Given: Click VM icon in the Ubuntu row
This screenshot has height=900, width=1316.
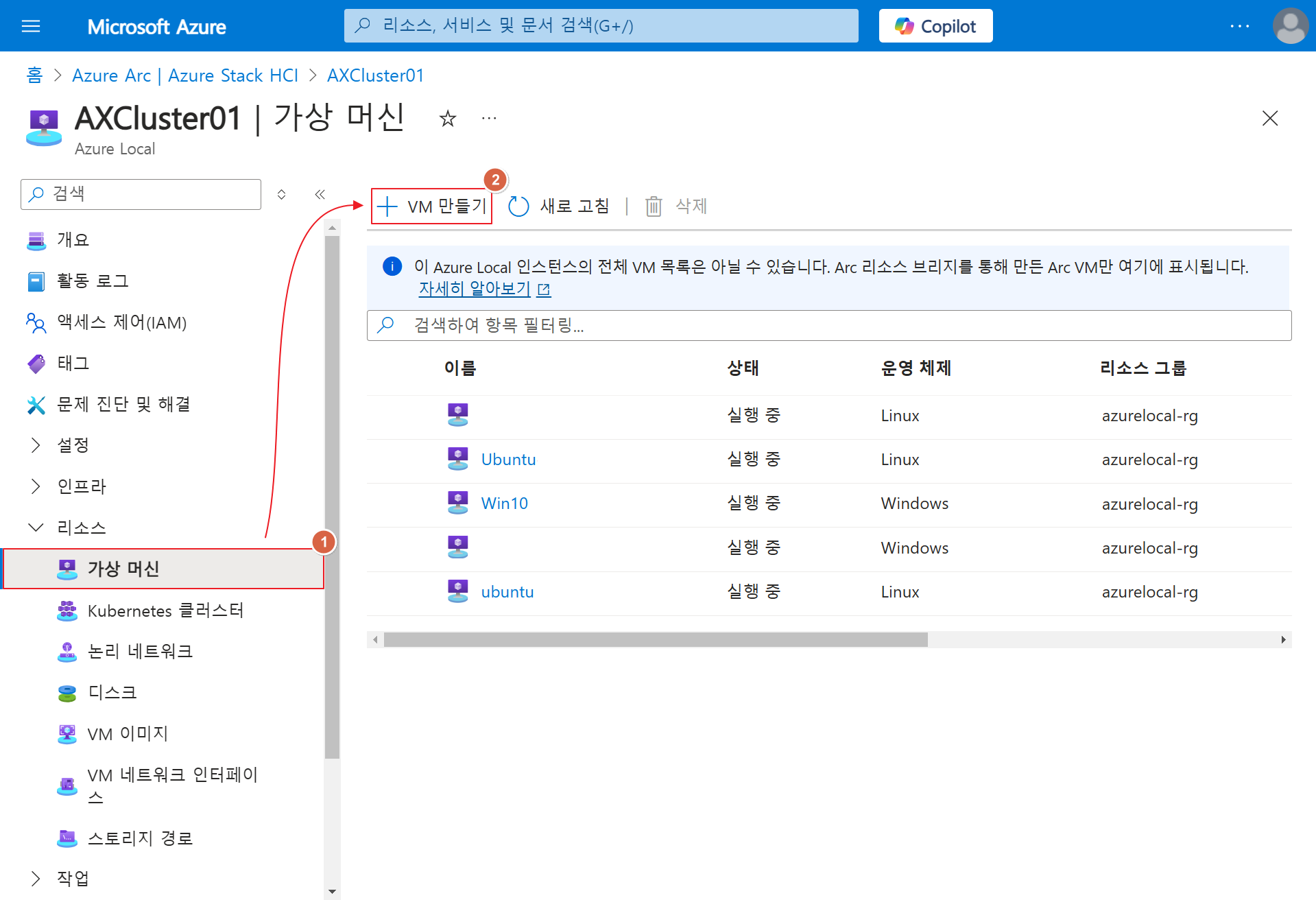Looking at the screenshot, I should click(458, 459).
